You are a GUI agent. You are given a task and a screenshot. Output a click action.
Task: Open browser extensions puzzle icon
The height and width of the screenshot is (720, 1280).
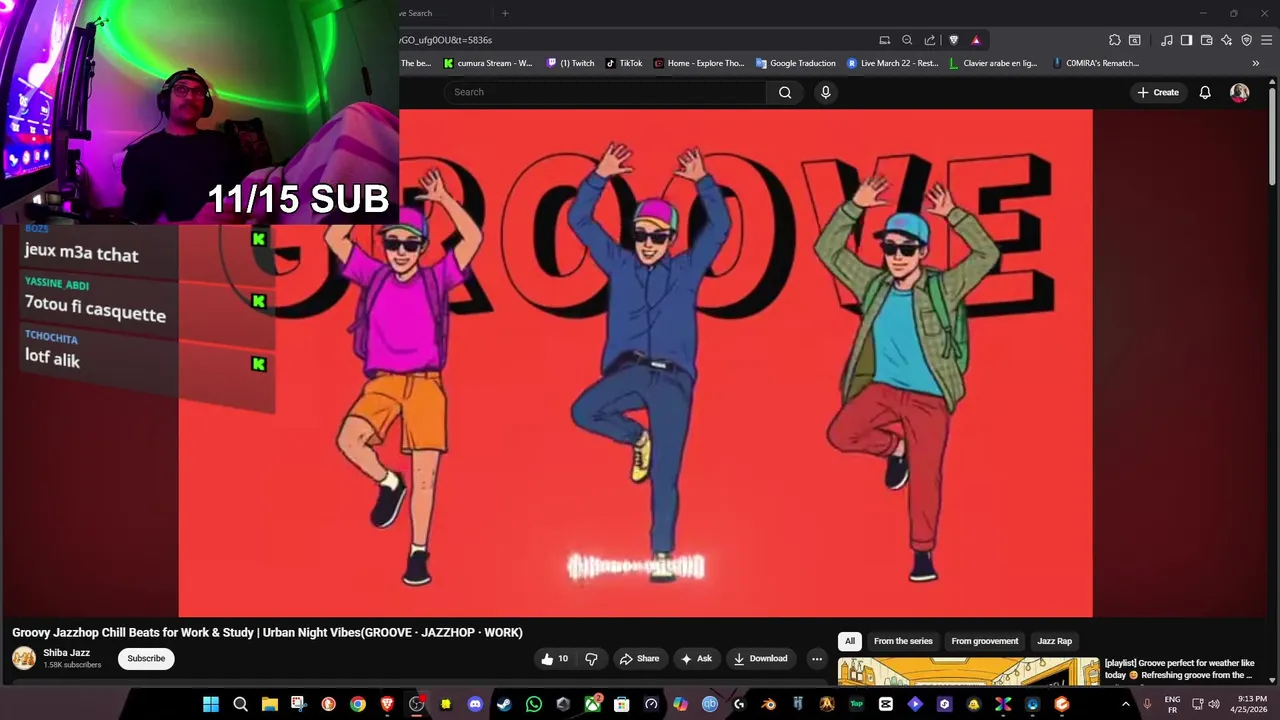[1115, 40]
